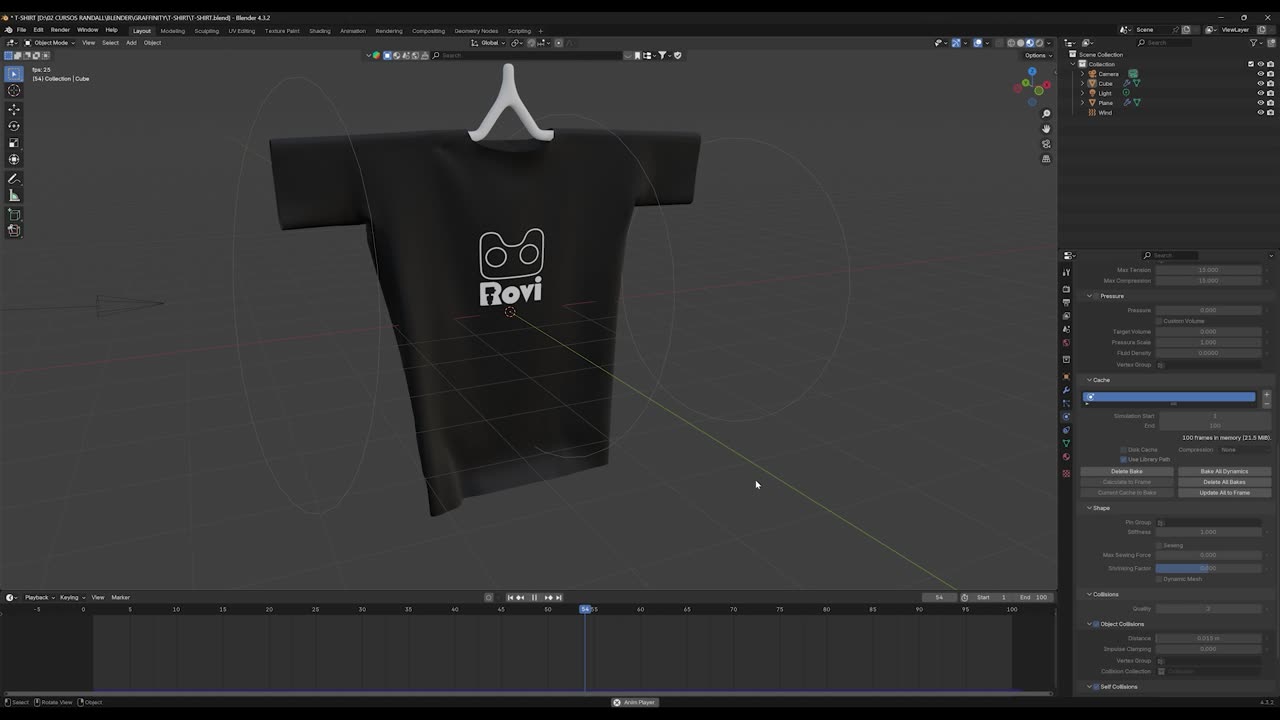The height and width of the screenshot is (720, 1280).
Task: Click the pan hand viewport gizmo
Action: [x=1046, y=129]
